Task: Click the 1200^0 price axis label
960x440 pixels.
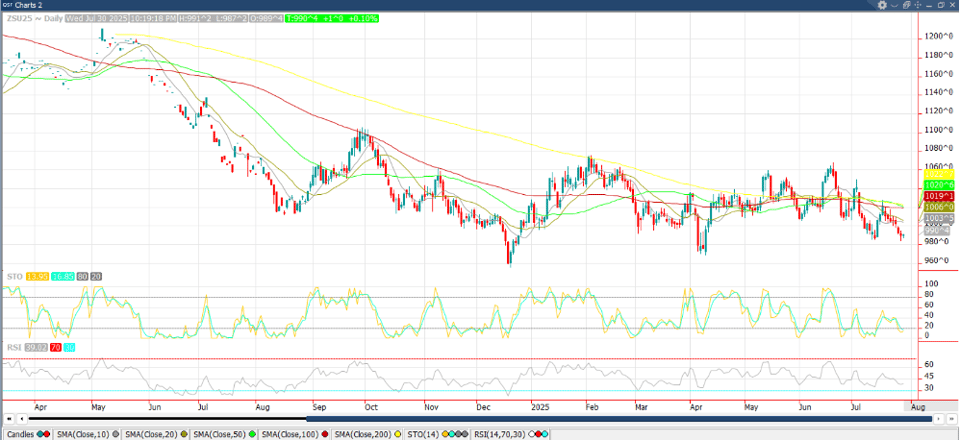Action: click(940, 36)
